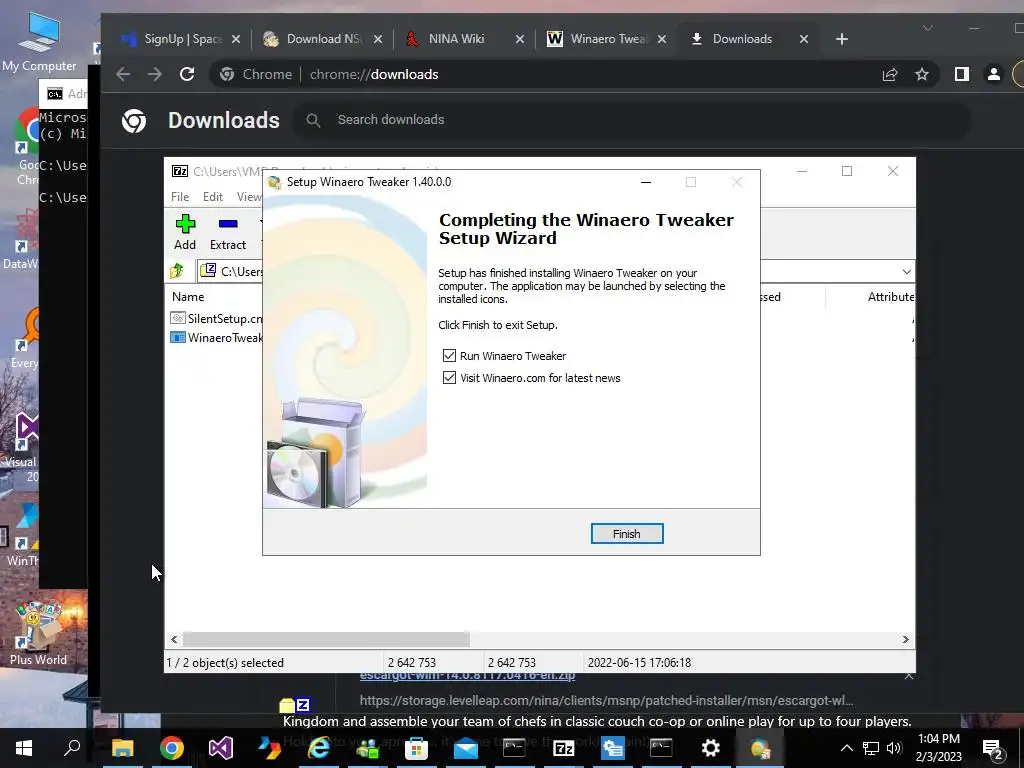This screenshot has width=1024, height=768.
Task: Click the 7-Zip Extract toolbar icon
Action: tap(228, 232)
